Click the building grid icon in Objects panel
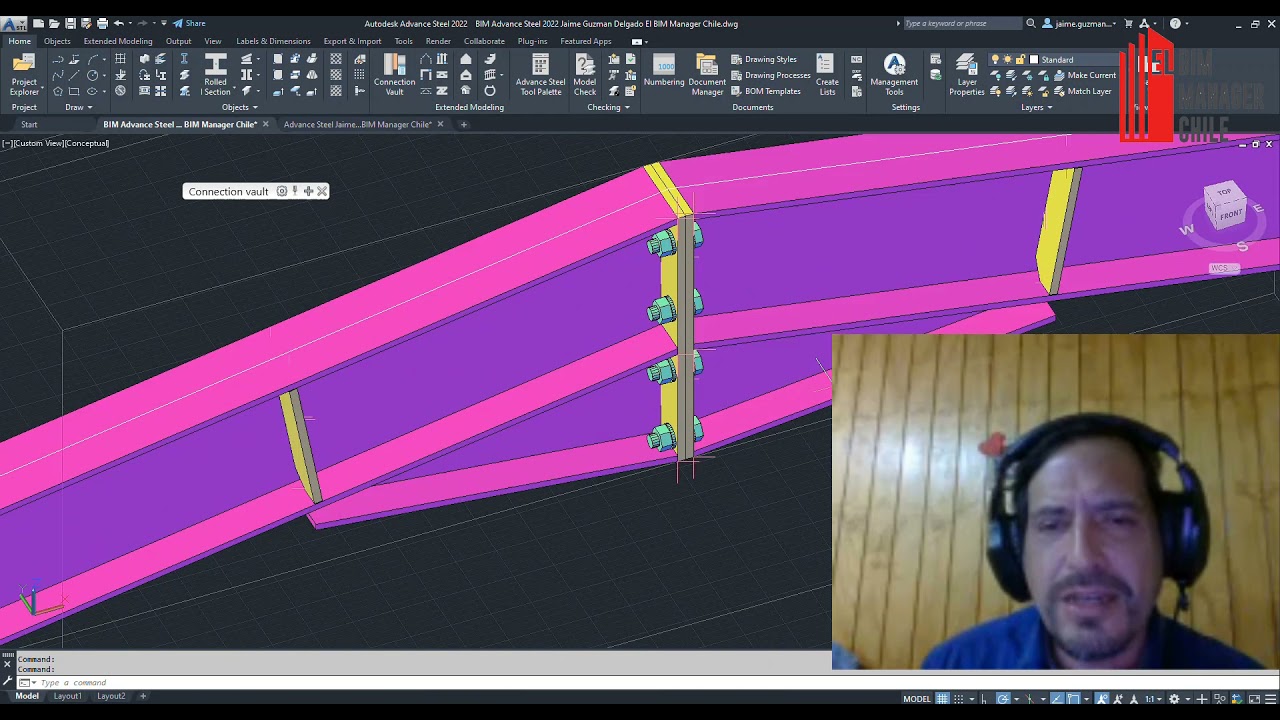The height and width of the screenshot is (720, 1280). 120,59
